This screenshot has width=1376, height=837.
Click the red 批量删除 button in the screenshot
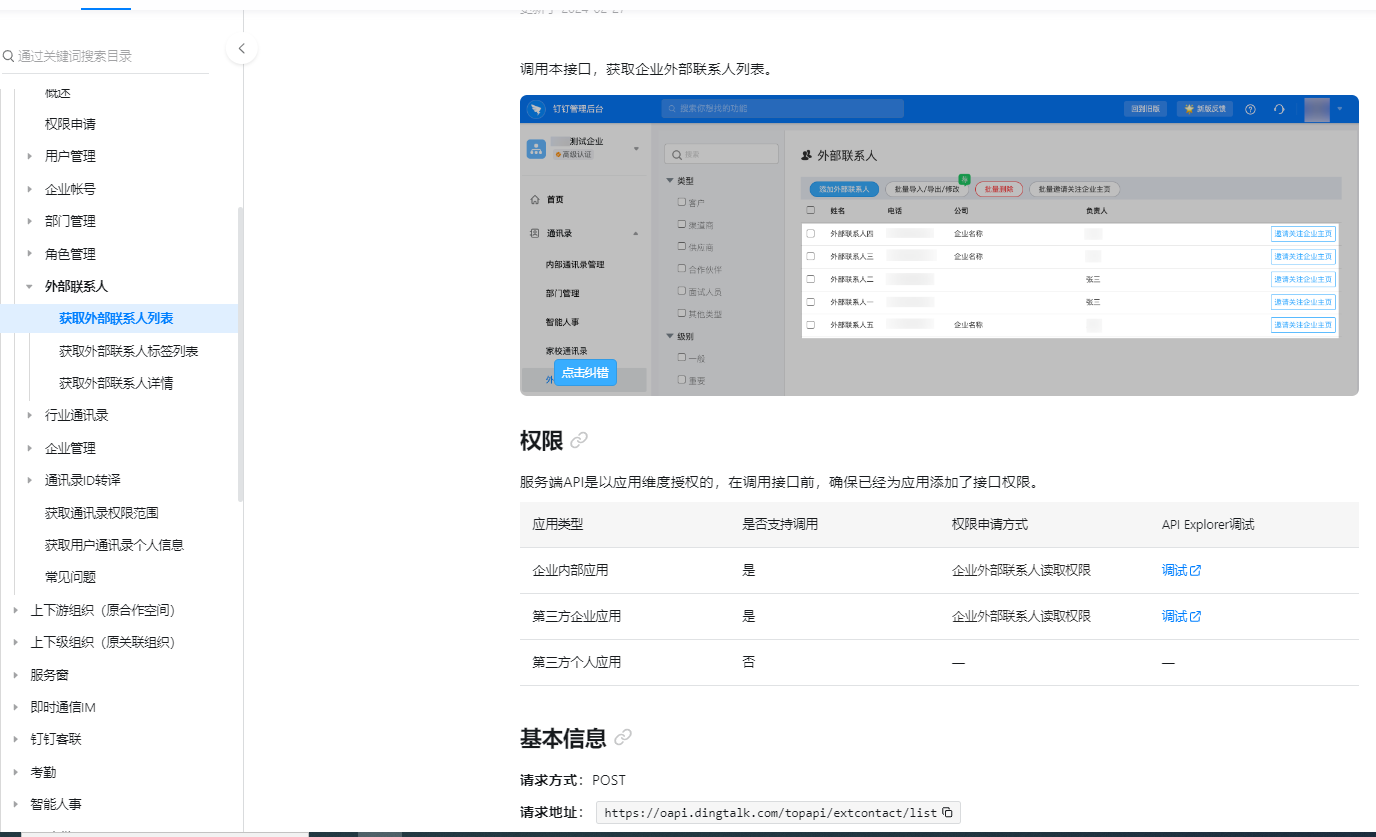tap(999, 189)
